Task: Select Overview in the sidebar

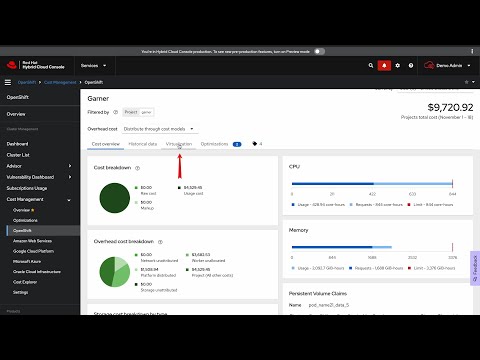Action: (x=16, y=114)
